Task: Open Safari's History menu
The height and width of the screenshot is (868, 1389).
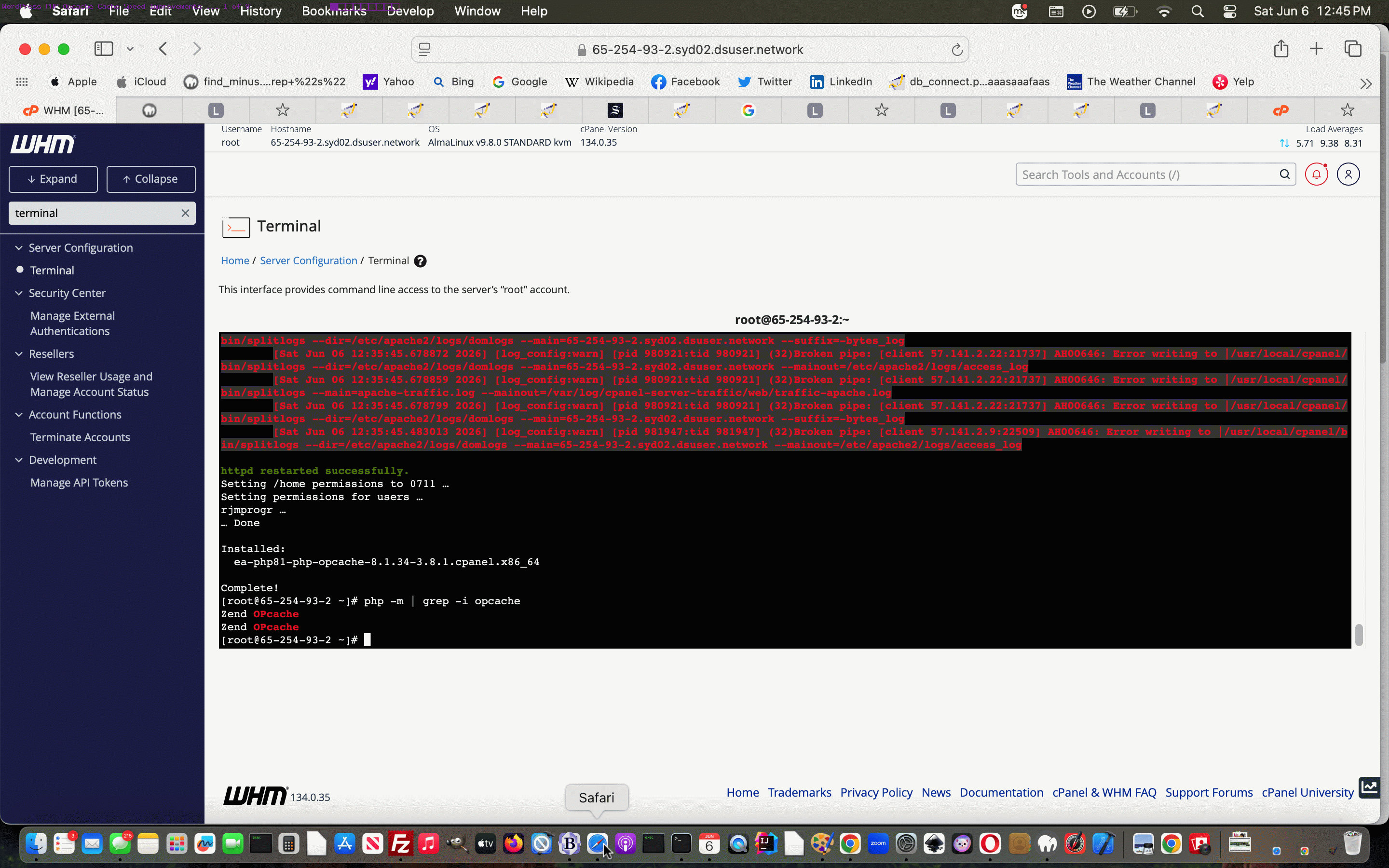Action: (x=260, y=11)
